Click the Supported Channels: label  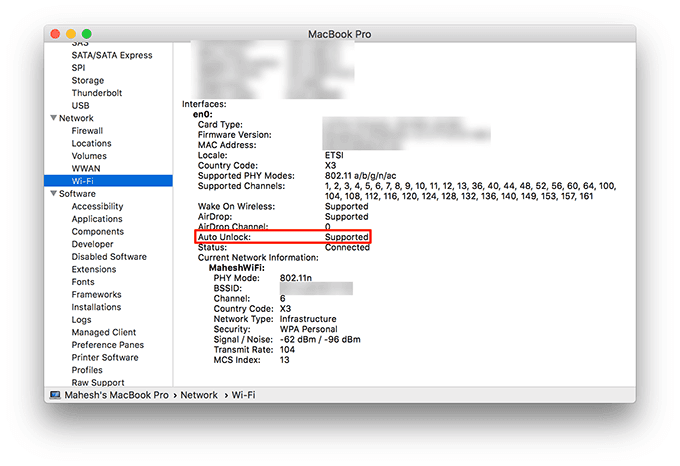pos(242,186)
